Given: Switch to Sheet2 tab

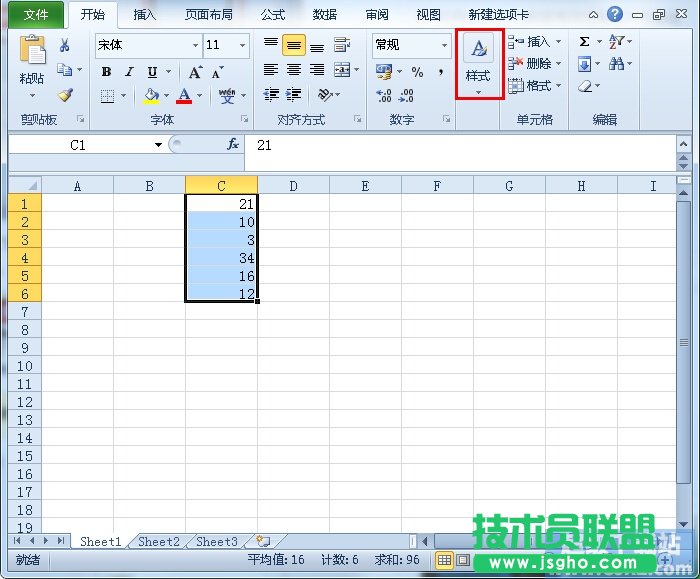Looking at the screenshot, I should click(159, 542).
